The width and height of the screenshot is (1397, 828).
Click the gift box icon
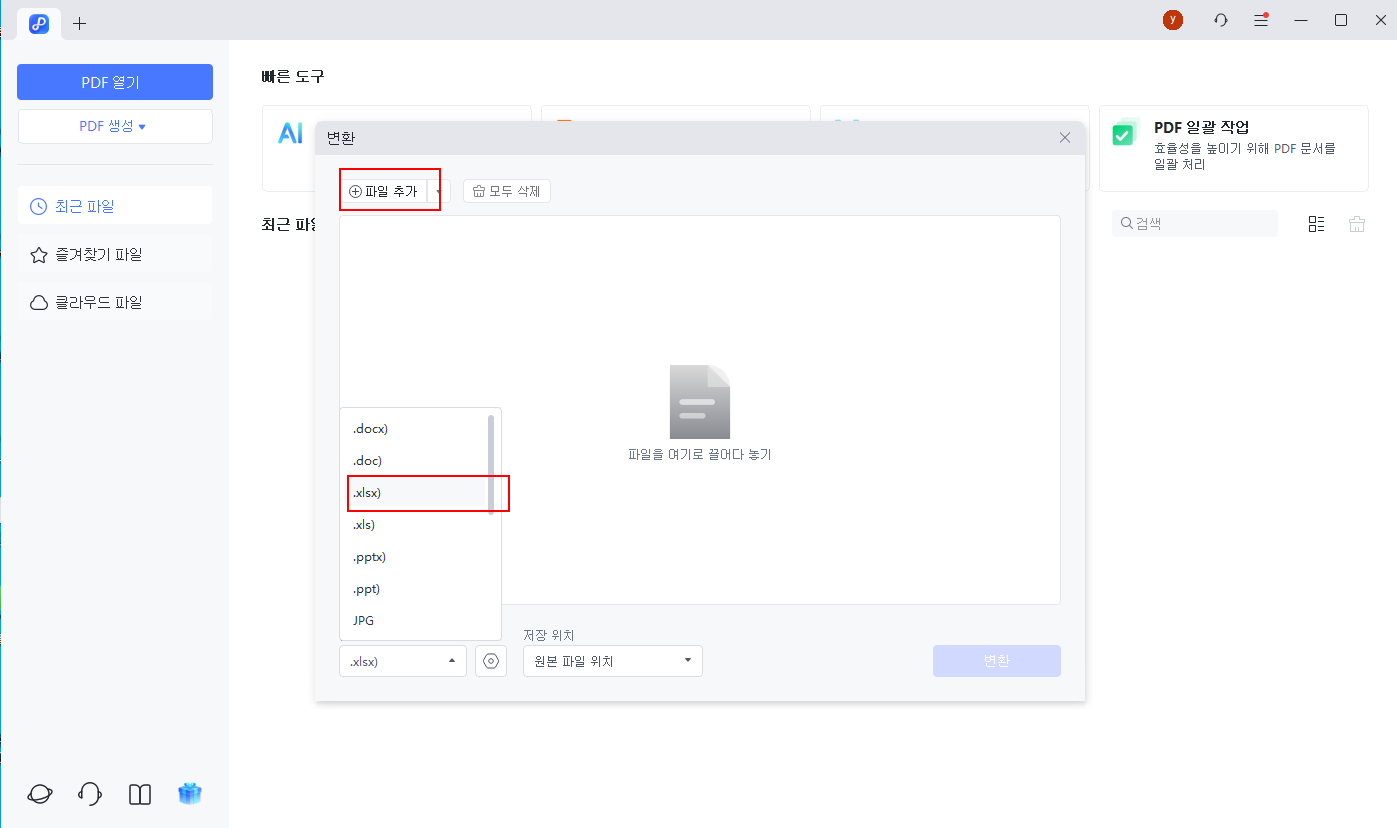tap(190, 794)
